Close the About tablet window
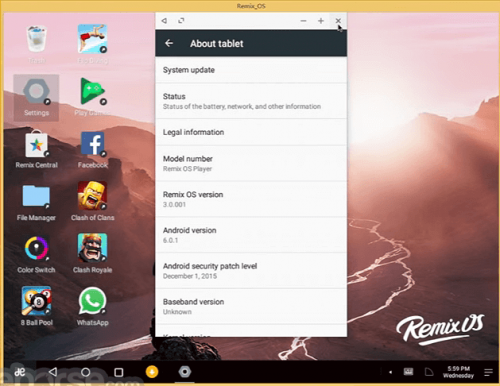The image size is (500, 386). point(338,21)
